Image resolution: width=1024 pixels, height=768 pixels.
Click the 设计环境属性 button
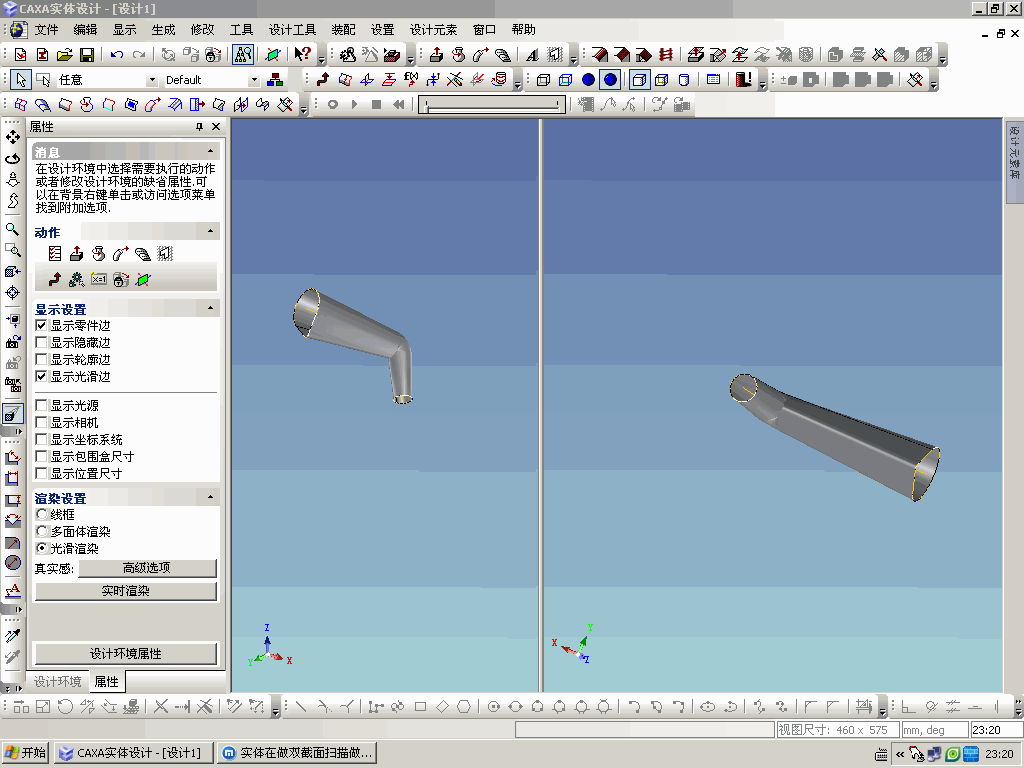coord(125,654)
